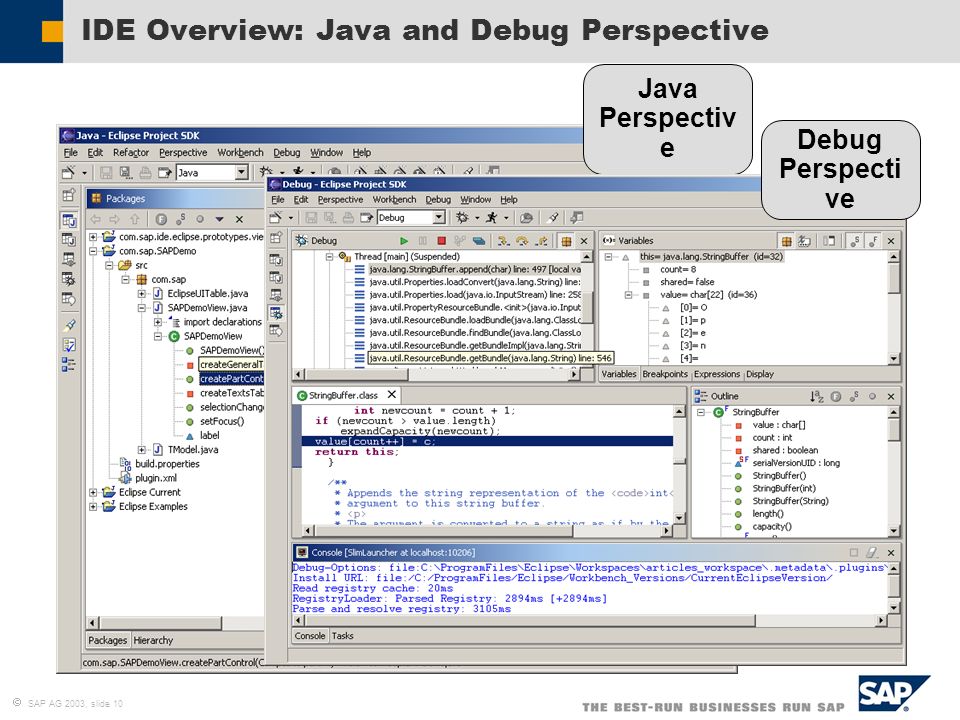Click the Debug view horizontal scrollbar
The height and width of the screenshot is (720, 960).
(437, 374)
